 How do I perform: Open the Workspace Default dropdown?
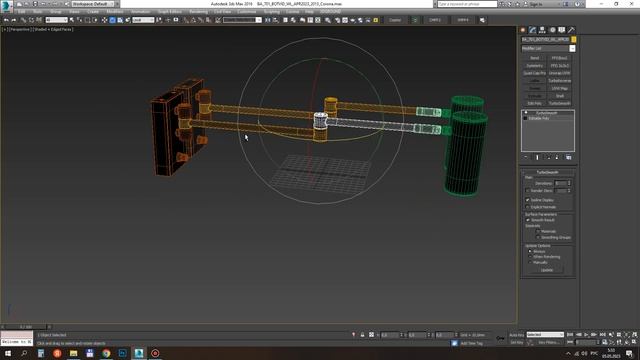click(x=93, y=4)
